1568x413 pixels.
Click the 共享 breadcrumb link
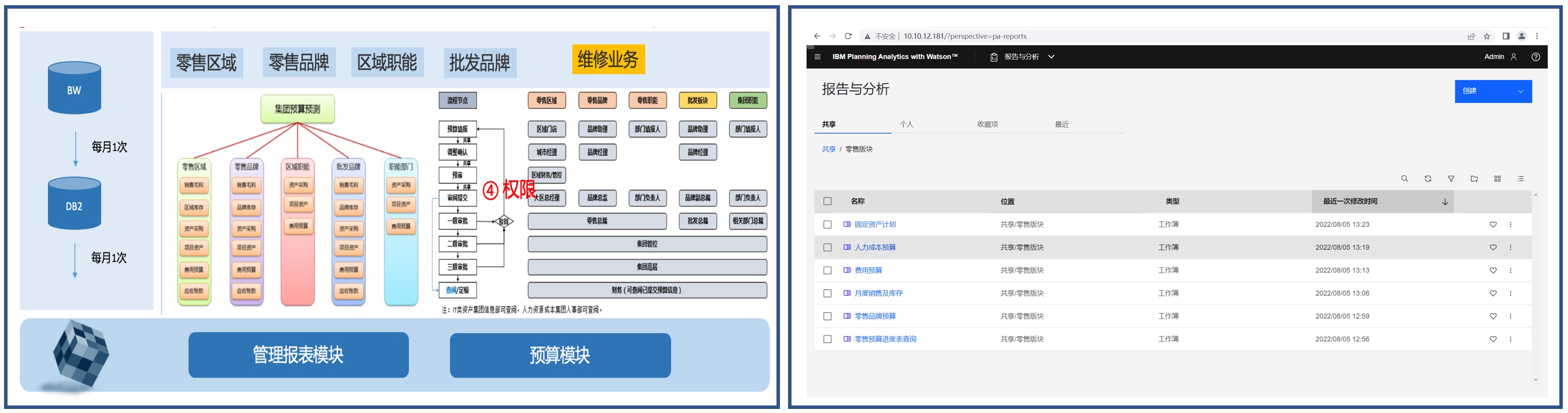tap(829, 149)
